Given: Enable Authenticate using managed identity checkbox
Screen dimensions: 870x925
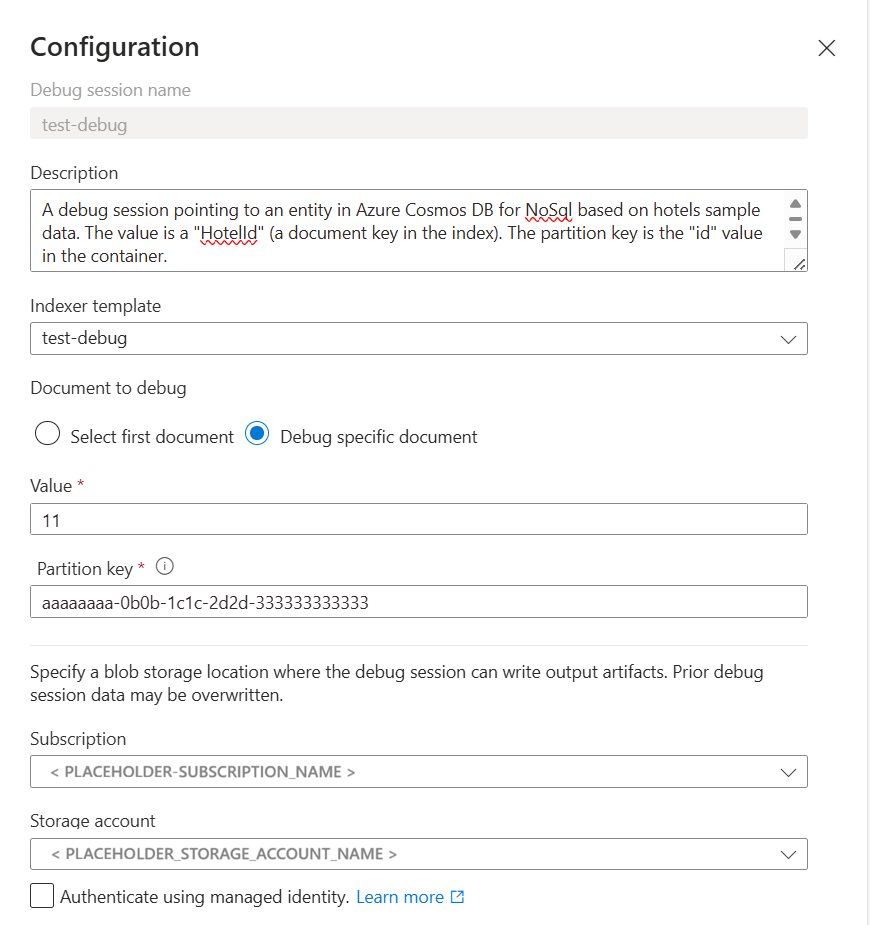Looking at the screenshot, I should coord(42,896).
